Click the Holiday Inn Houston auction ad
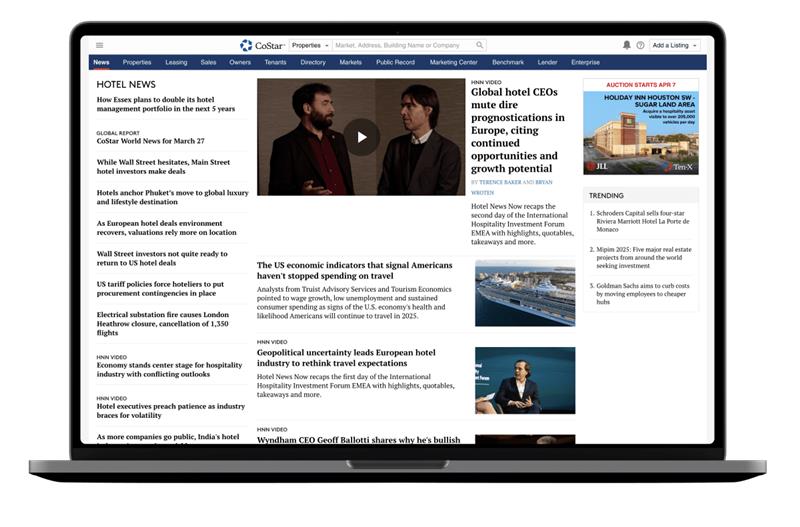Screen dimensions: 800x527 pyautogui.click(x=640, y=127)
